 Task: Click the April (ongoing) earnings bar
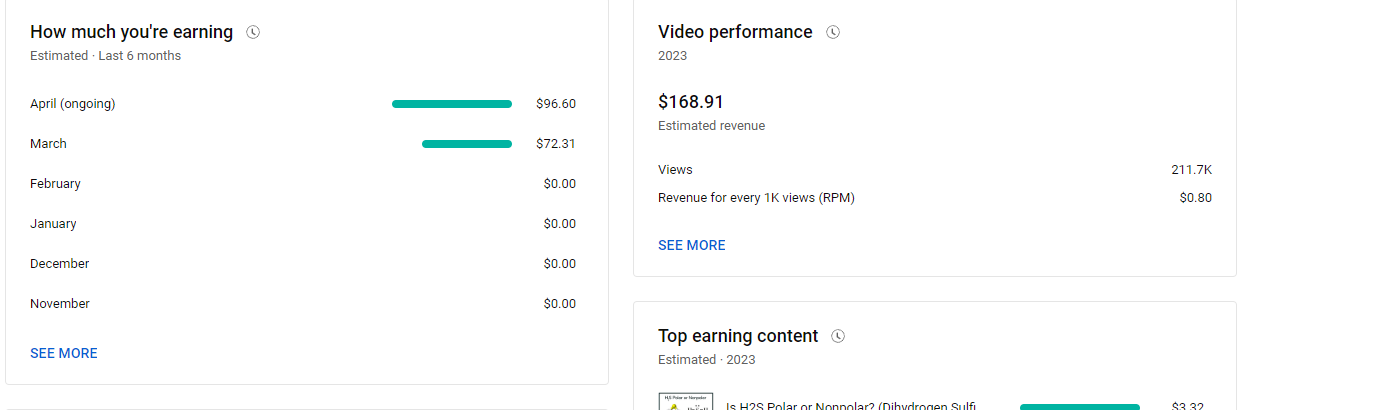[x=452, y=104]
